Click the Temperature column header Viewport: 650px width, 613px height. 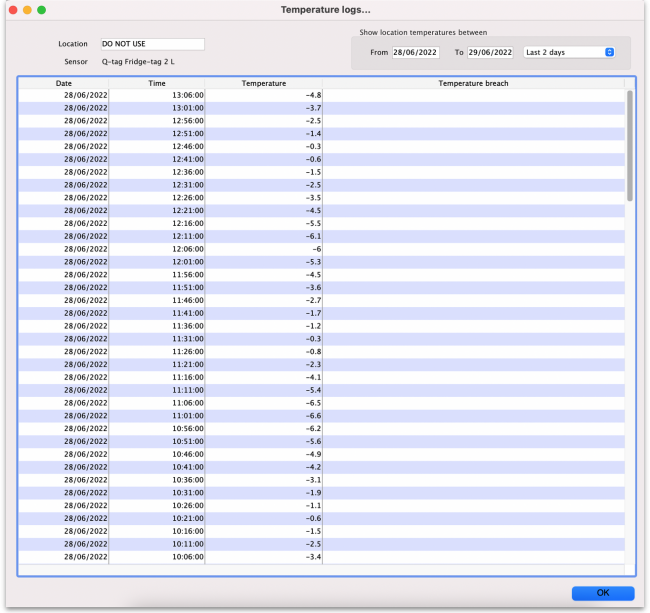click(264, 83)
